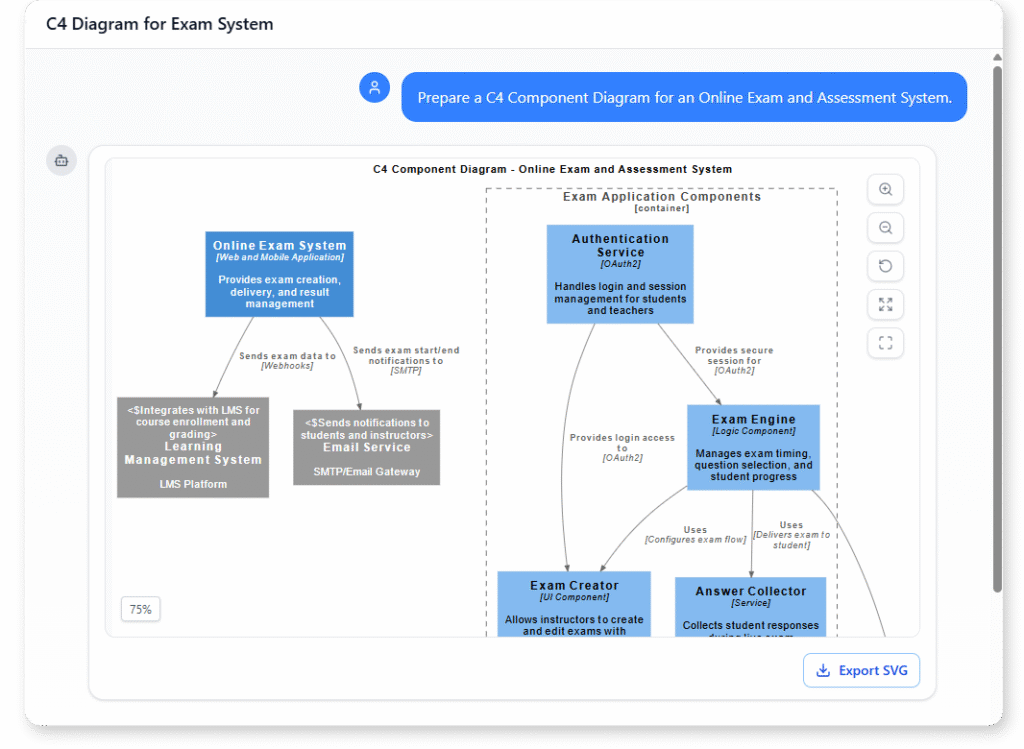
Task: Click the reset view icon
Action: point(885,266)
